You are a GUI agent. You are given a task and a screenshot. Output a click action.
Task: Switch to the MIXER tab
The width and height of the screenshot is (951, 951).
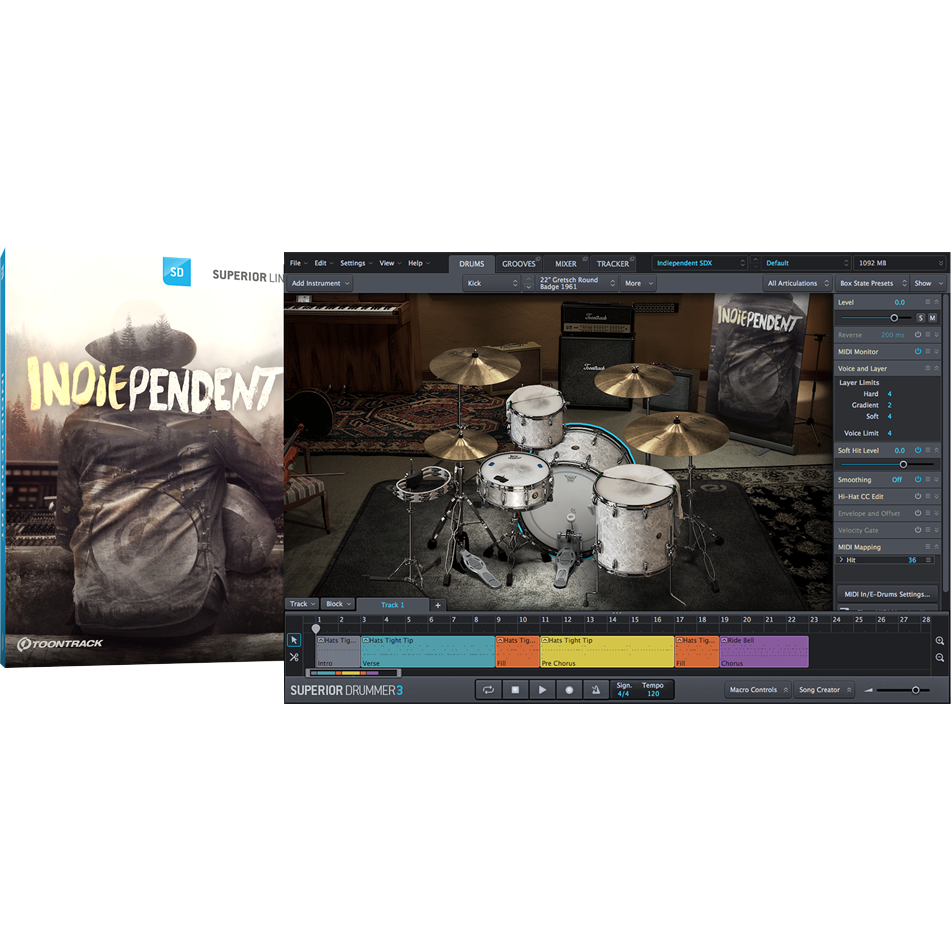click(566, 264)
